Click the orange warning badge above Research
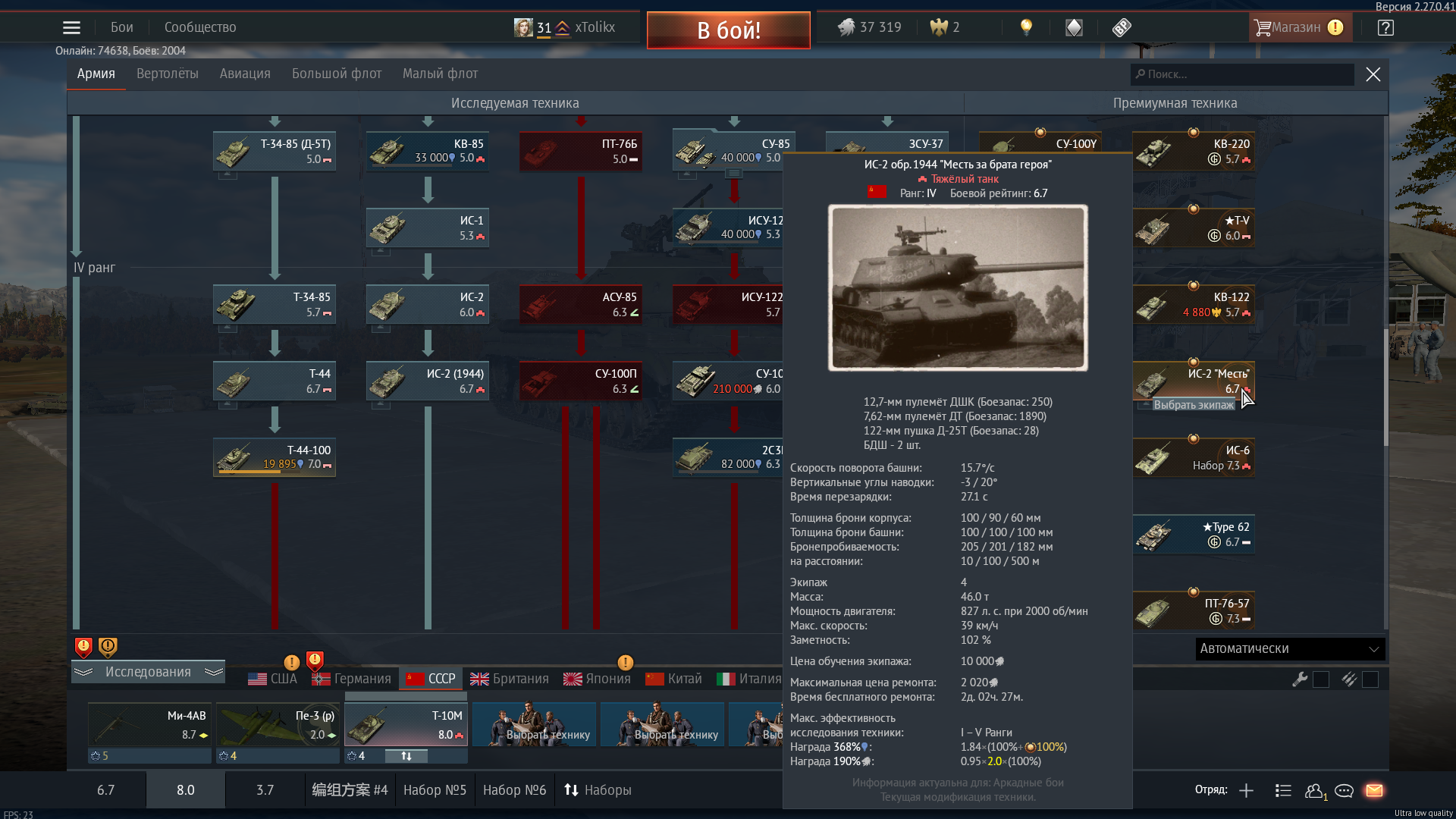 pyautogui.click(x=108, y=647)
